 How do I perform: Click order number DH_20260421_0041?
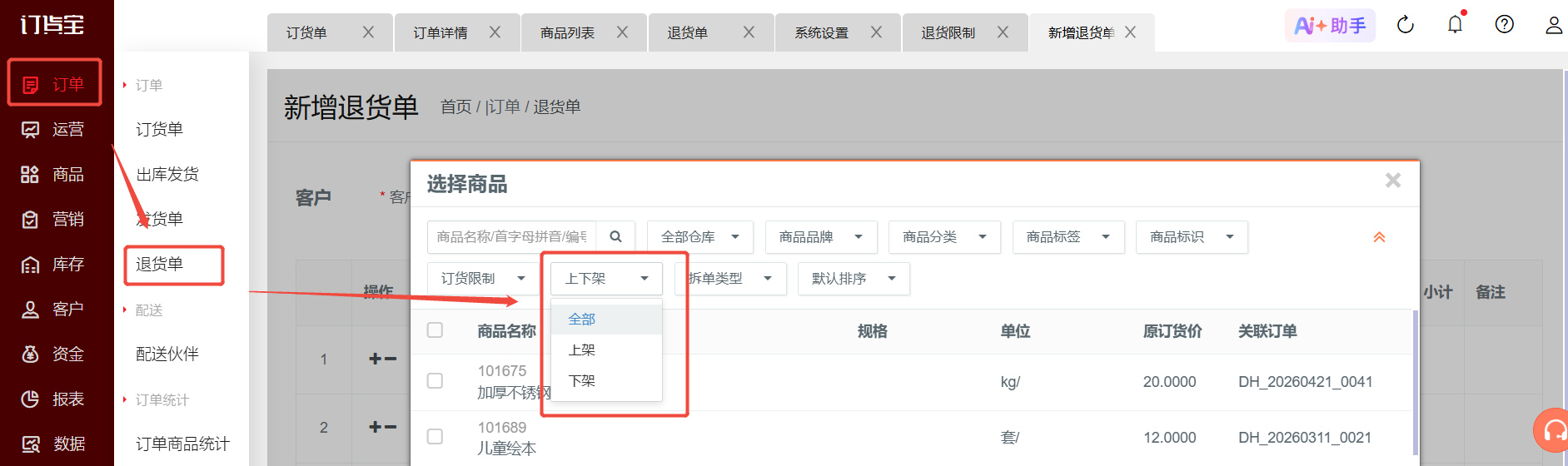(1305, 382)
